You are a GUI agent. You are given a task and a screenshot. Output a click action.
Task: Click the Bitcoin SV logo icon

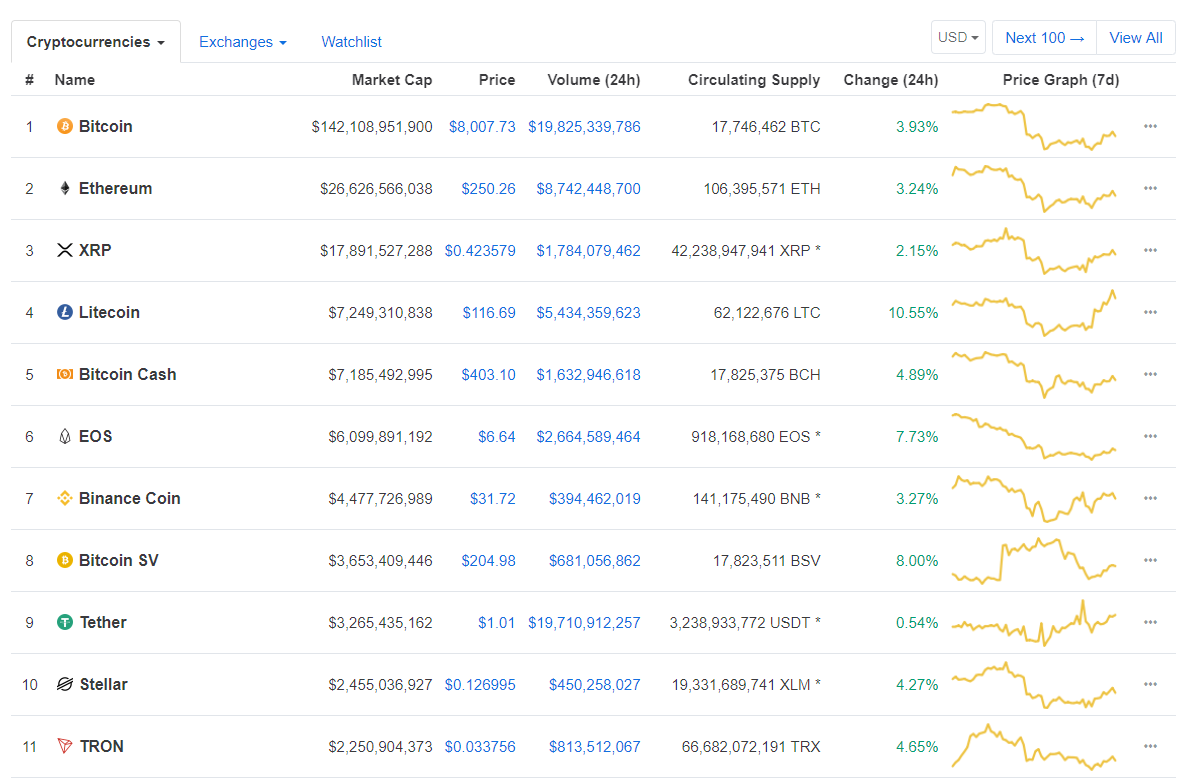click(65, 560)
